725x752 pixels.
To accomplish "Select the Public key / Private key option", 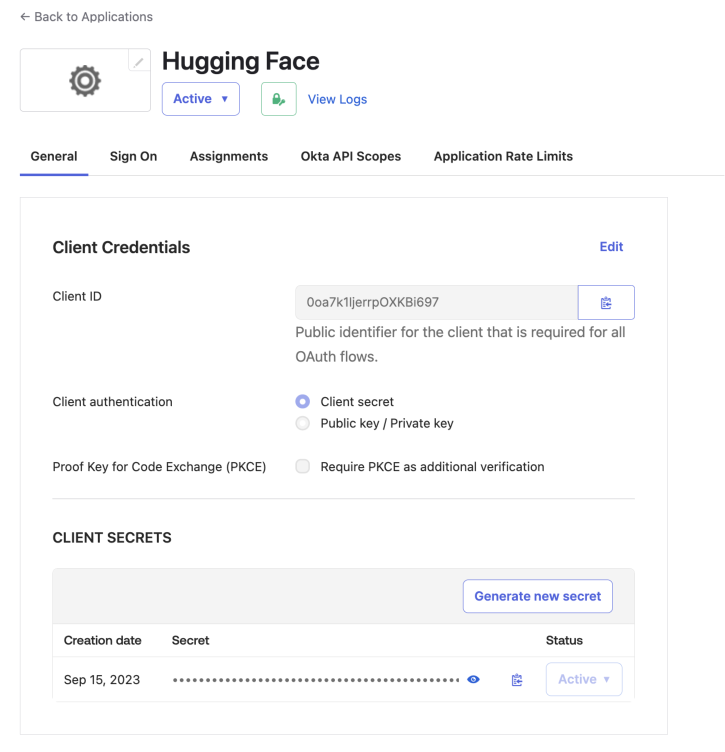I will click(x=303, y=423).
